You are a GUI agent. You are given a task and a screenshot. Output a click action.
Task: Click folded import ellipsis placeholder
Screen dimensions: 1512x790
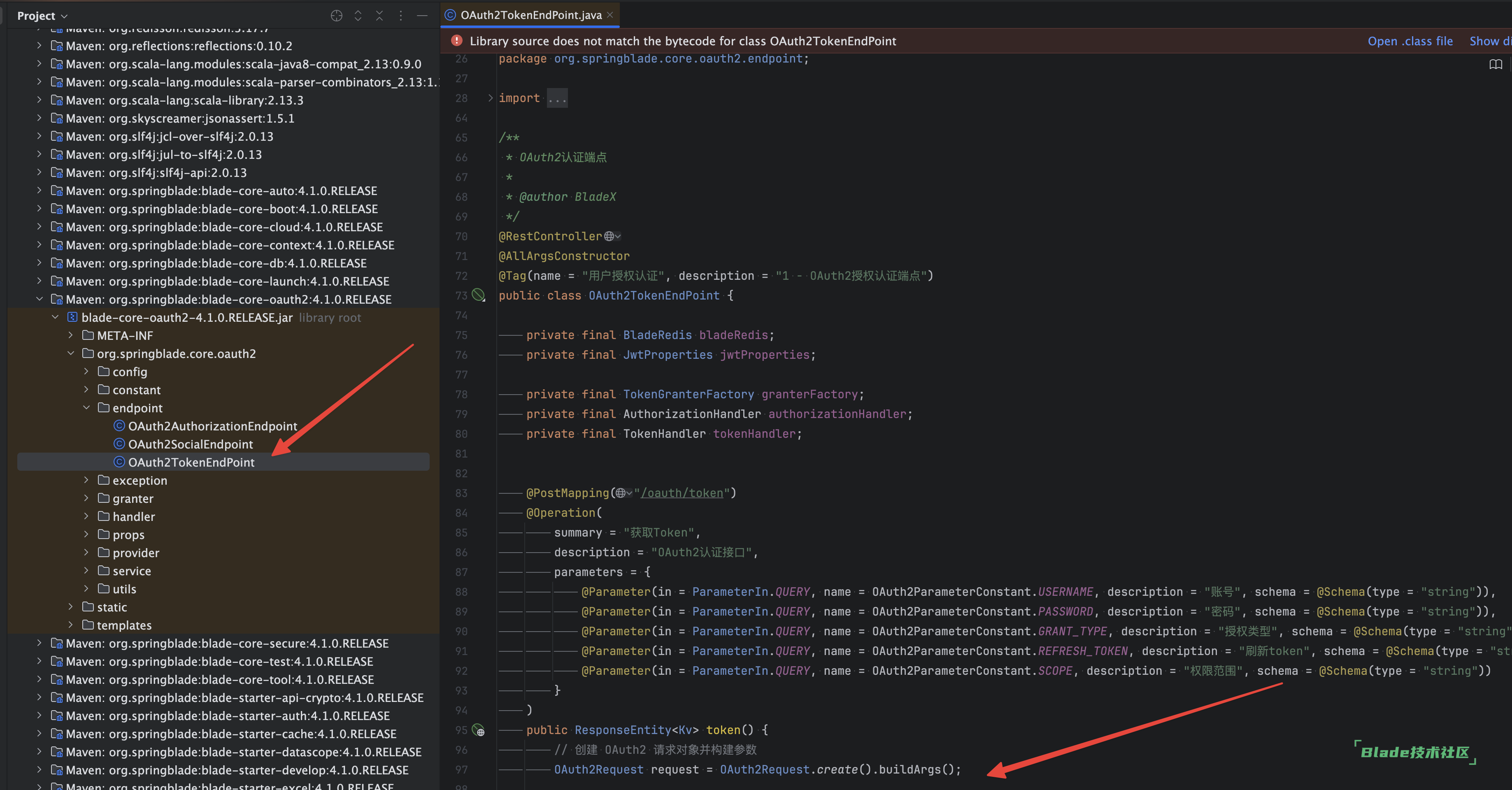point(557,98)
